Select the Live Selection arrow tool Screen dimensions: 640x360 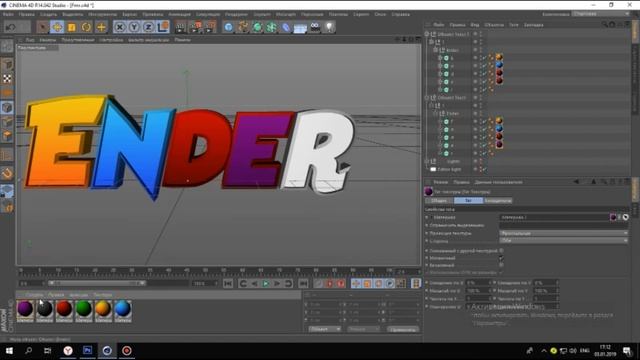click(x=42, y=27)
